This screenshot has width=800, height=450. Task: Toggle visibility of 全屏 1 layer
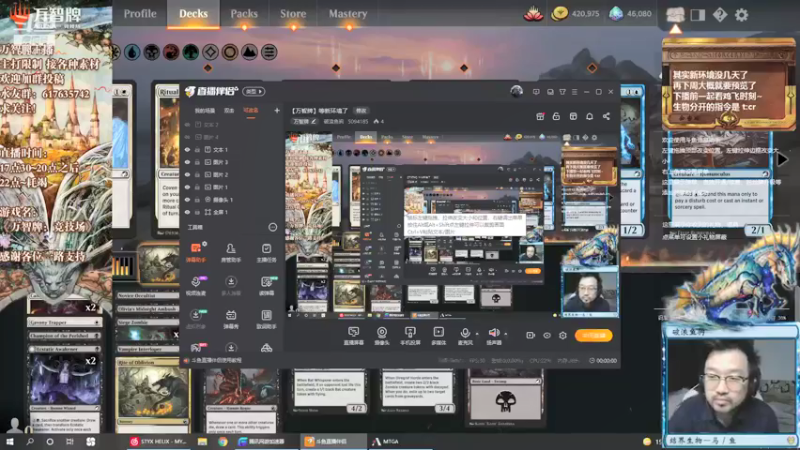point(187,212)
